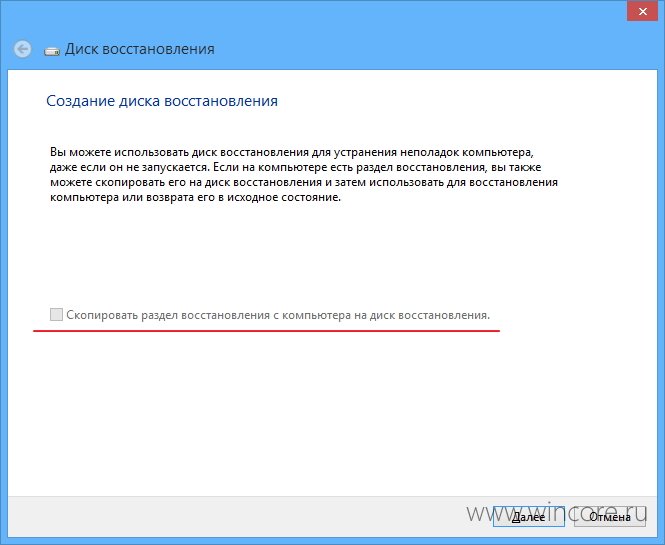Click the Далее button
This screenshot has height=545, width=665.
528,517
